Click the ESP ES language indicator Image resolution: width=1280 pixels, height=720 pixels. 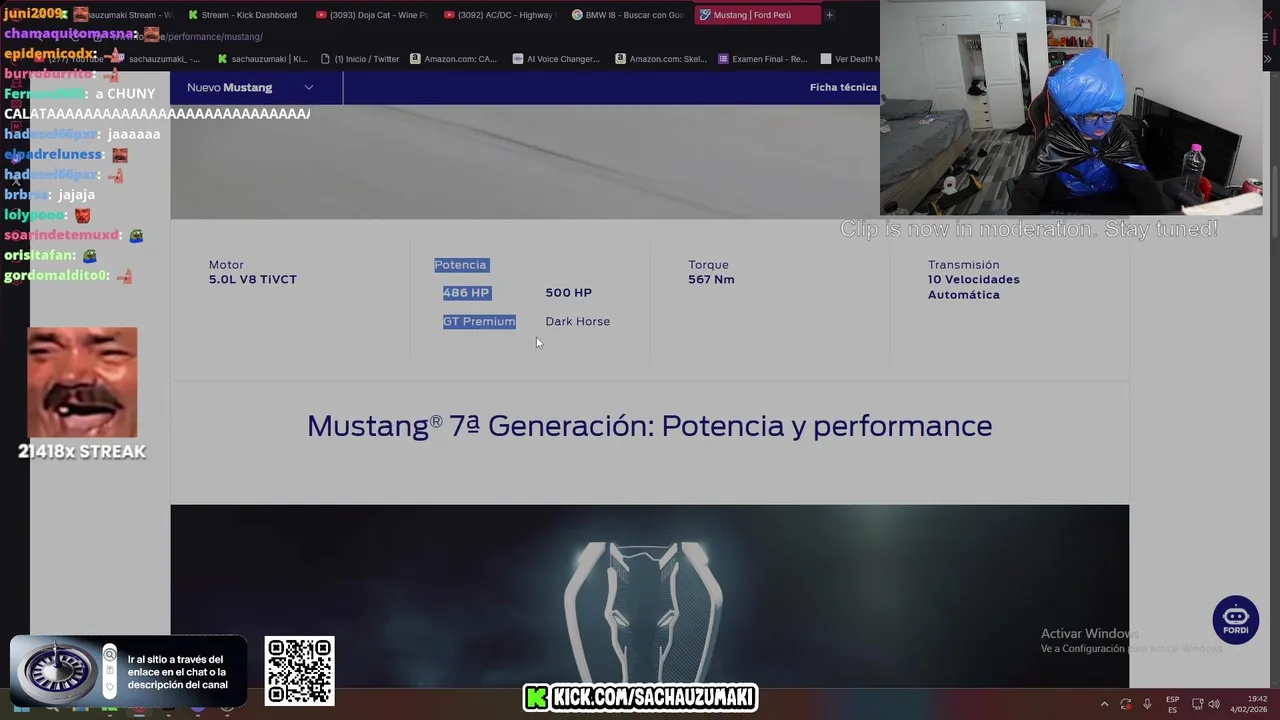pyautogui.click(x=1172, y=704)
